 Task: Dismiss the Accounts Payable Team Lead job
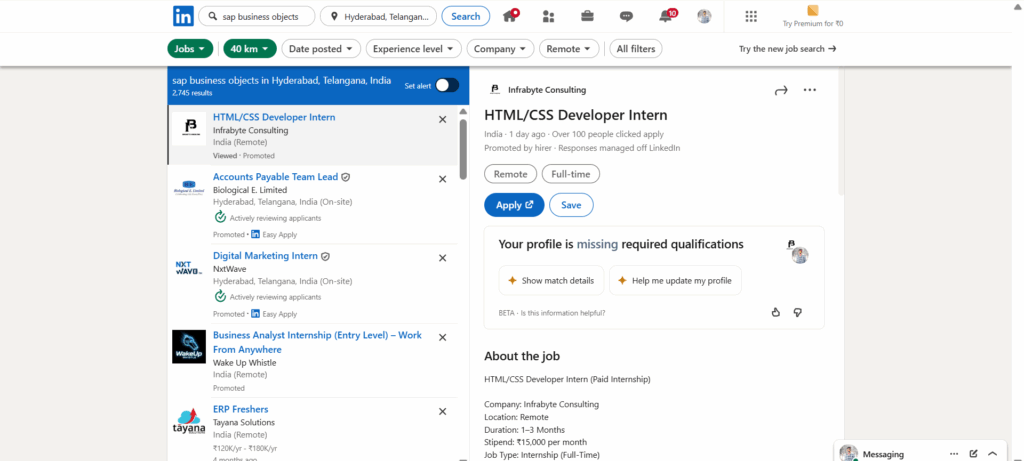click(442, 179)
